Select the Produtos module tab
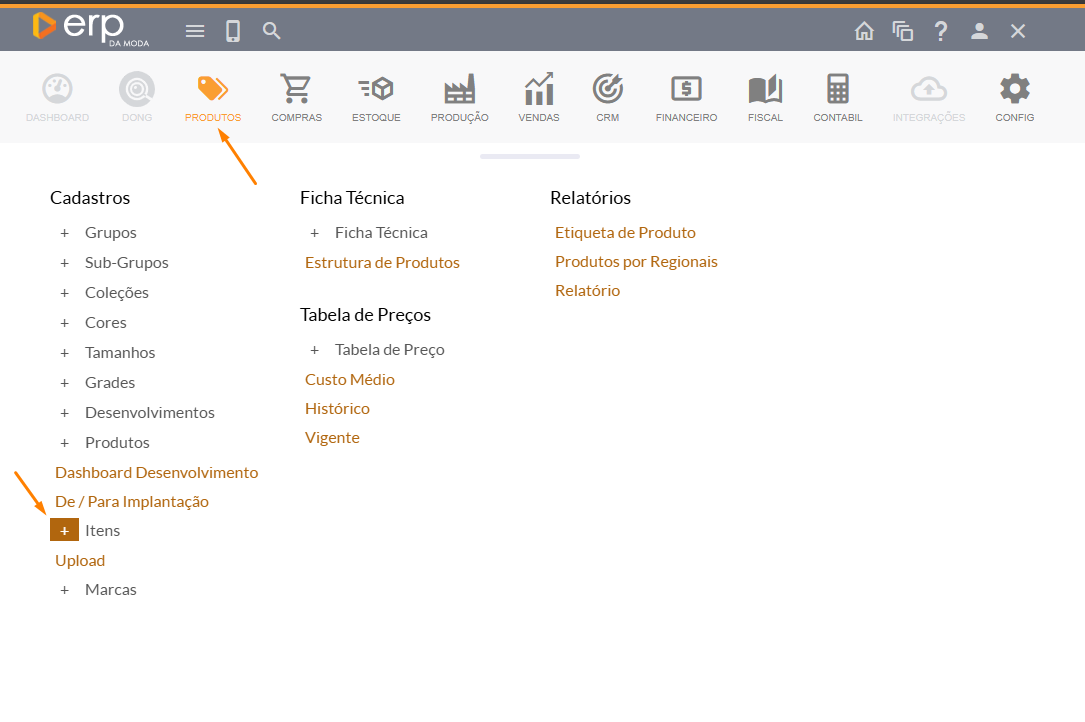Screen dimensions: 1085x722 coord(212,98)
